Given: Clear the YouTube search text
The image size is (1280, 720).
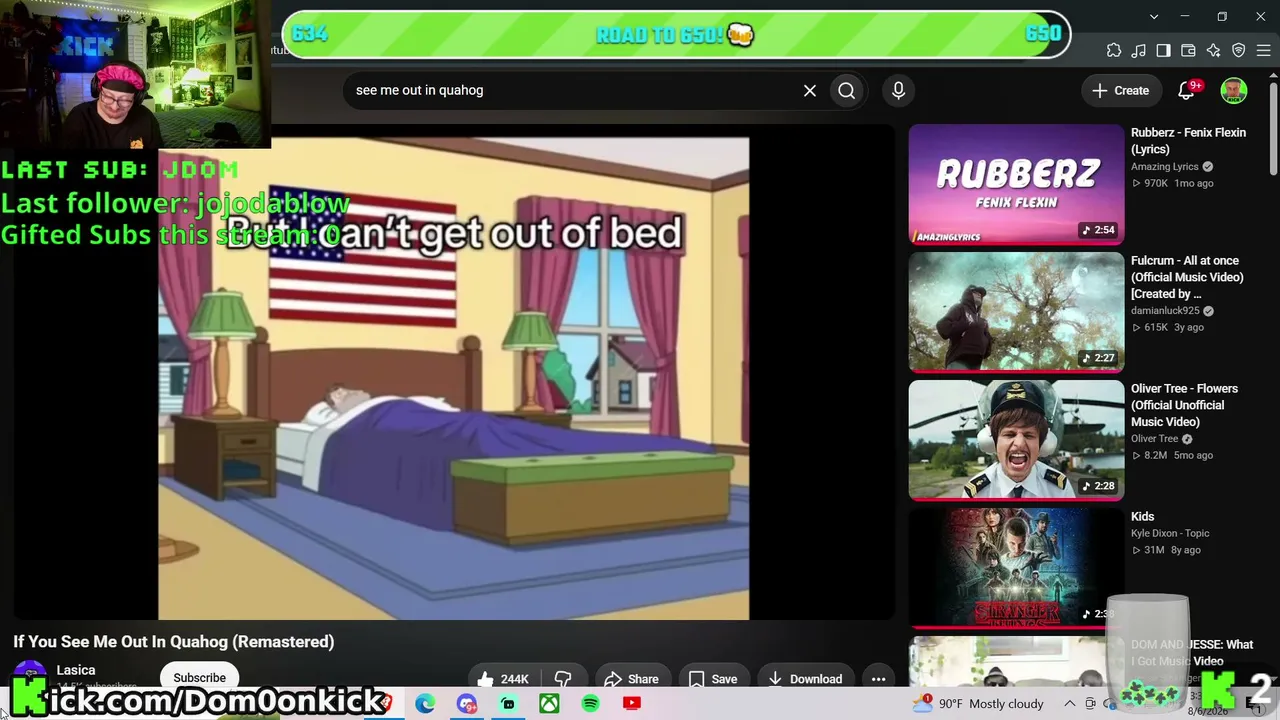Looking at the screenshot, I should click(810, 90).
